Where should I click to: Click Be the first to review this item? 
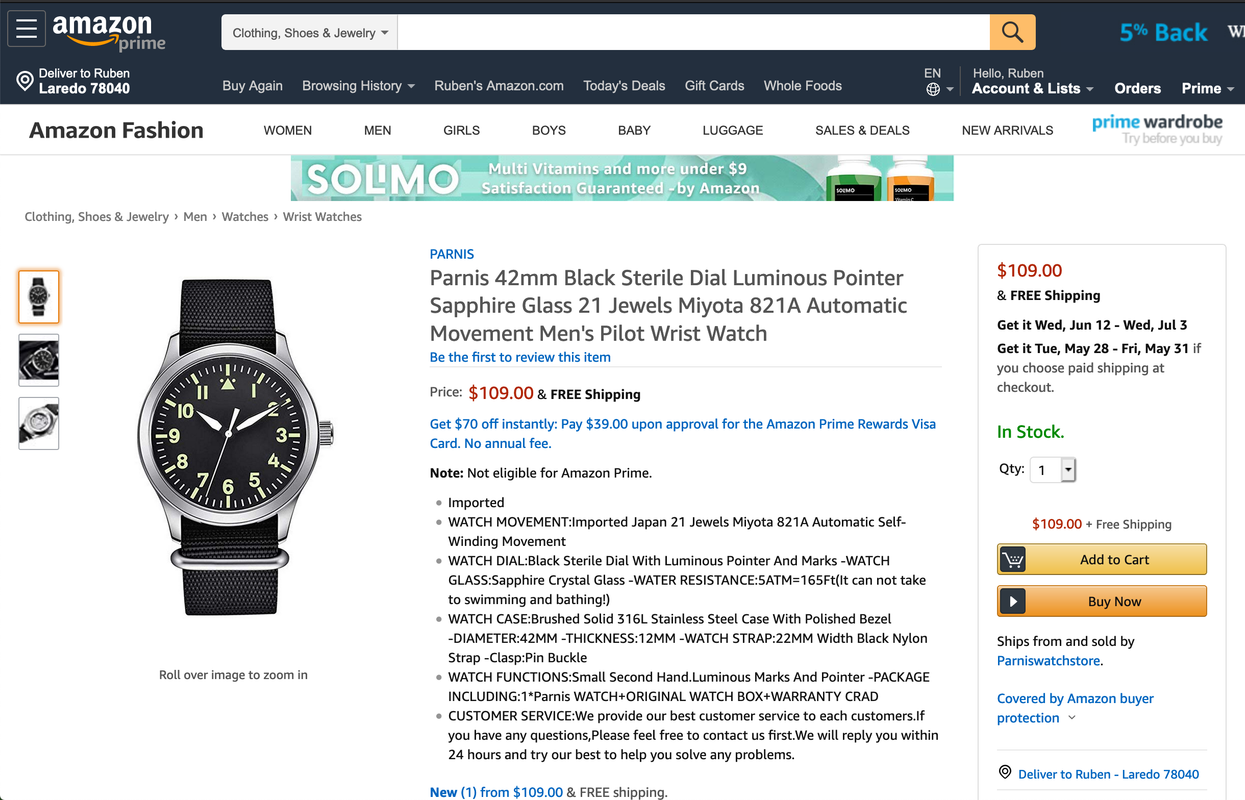tap(520, 357)
